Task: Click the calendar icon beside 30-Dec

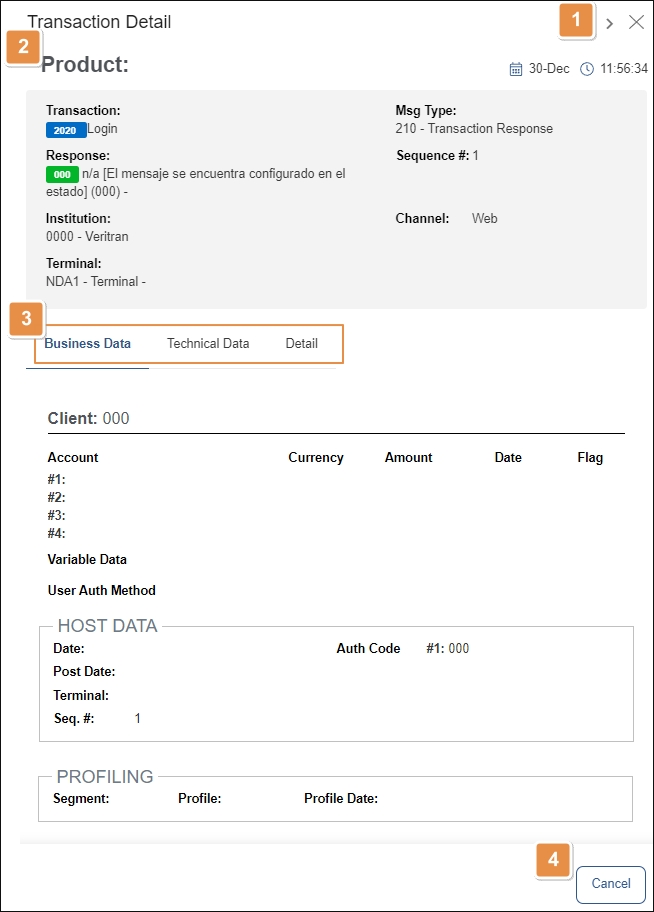Action: coord(516,69)
